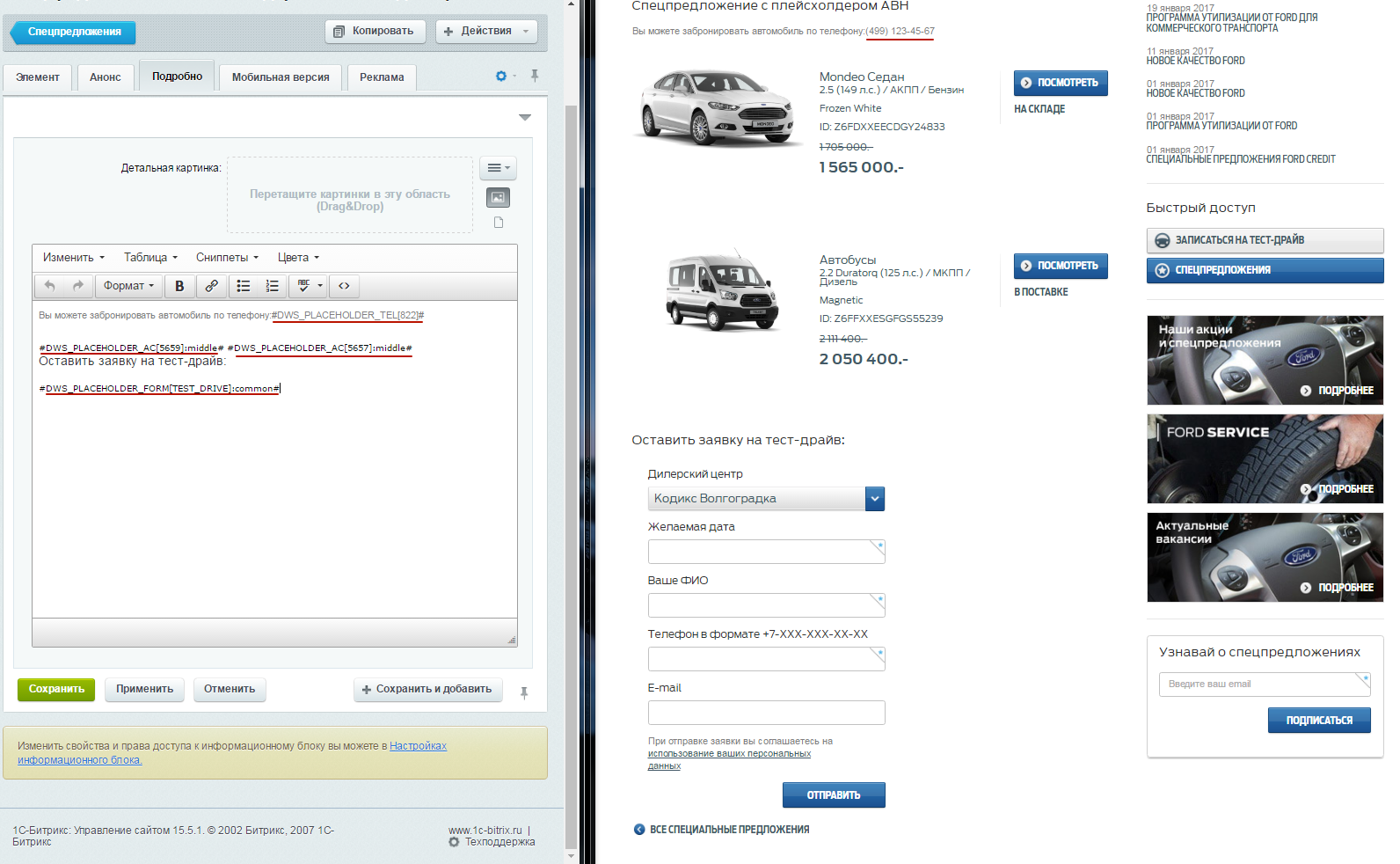1400x864 pixels.
Task: Open the Мобильная версия tab
Action: [x=281, y=77]
